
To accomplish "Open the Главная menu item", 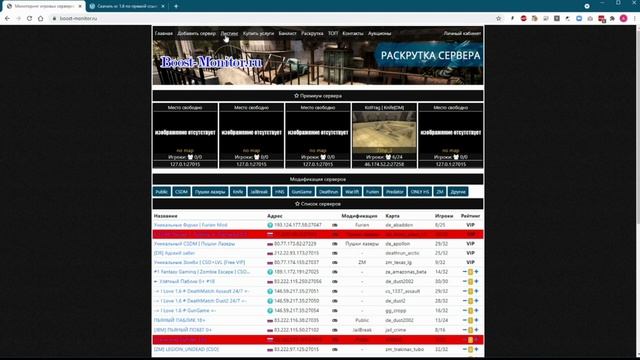I will tap(164, 33).
